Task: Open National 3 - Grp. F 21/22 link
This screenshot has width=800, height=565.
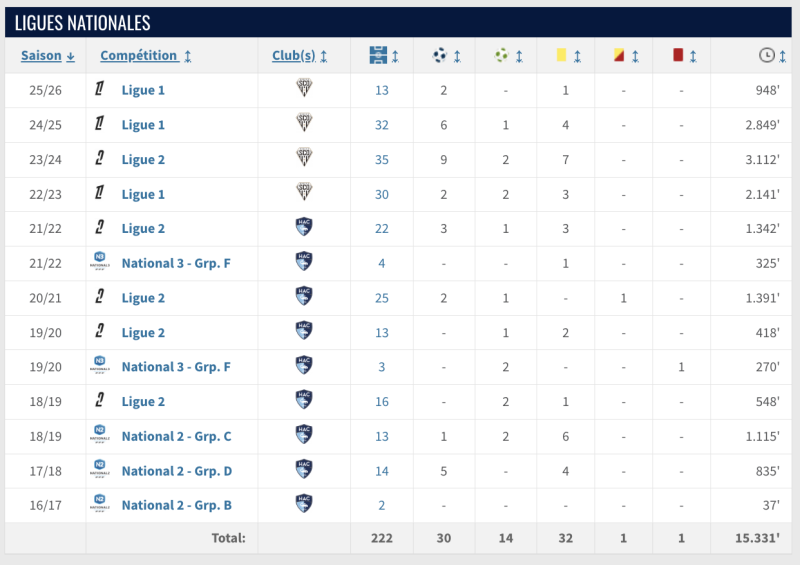Action: [x=176, y=263]
